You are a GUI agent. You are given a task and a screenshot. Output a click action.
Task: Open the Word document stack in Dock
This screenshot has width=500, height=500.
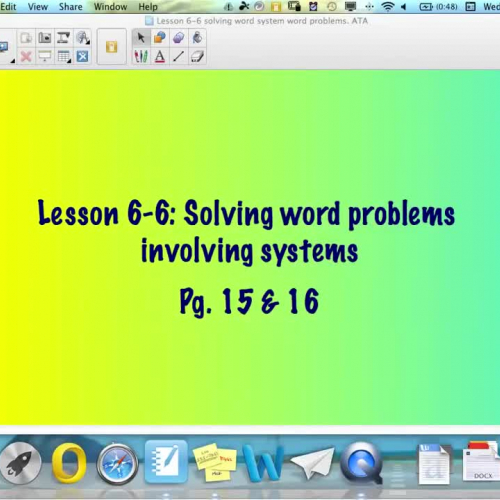tap(434, 463)
